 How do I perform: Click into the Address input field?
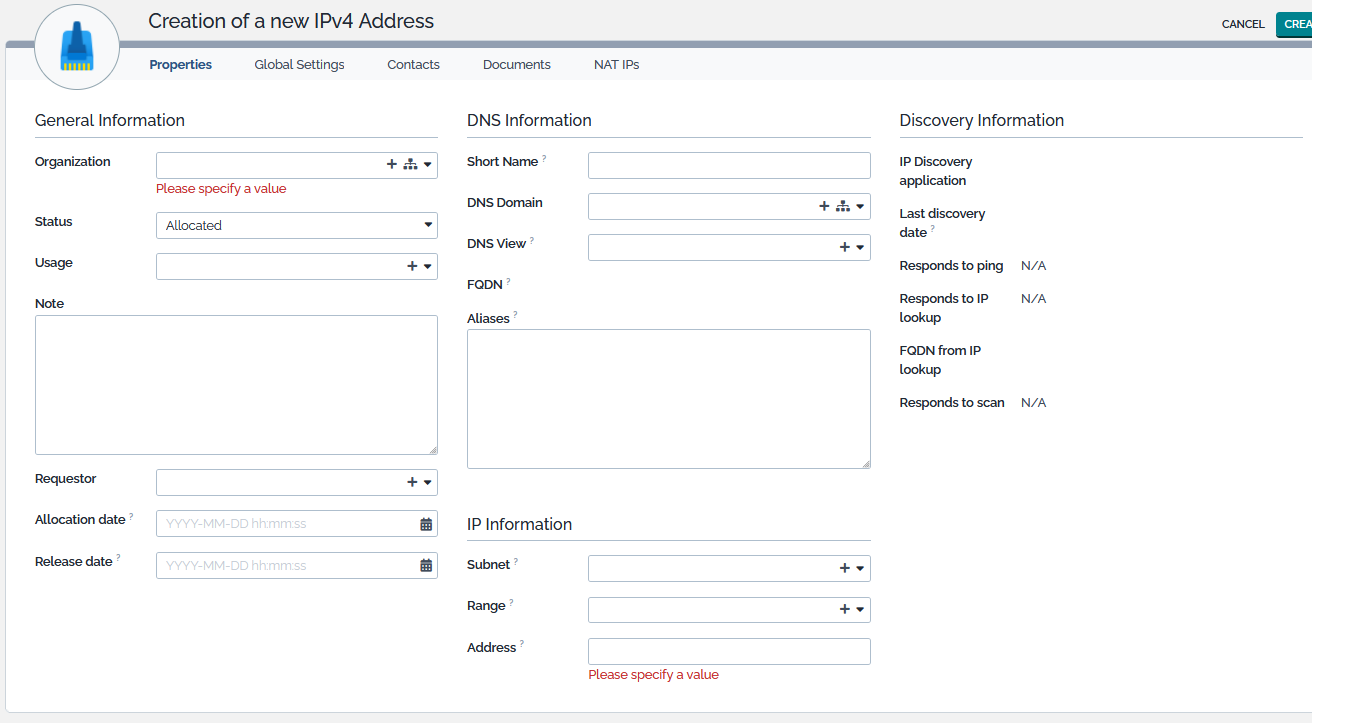click(729, 652)
